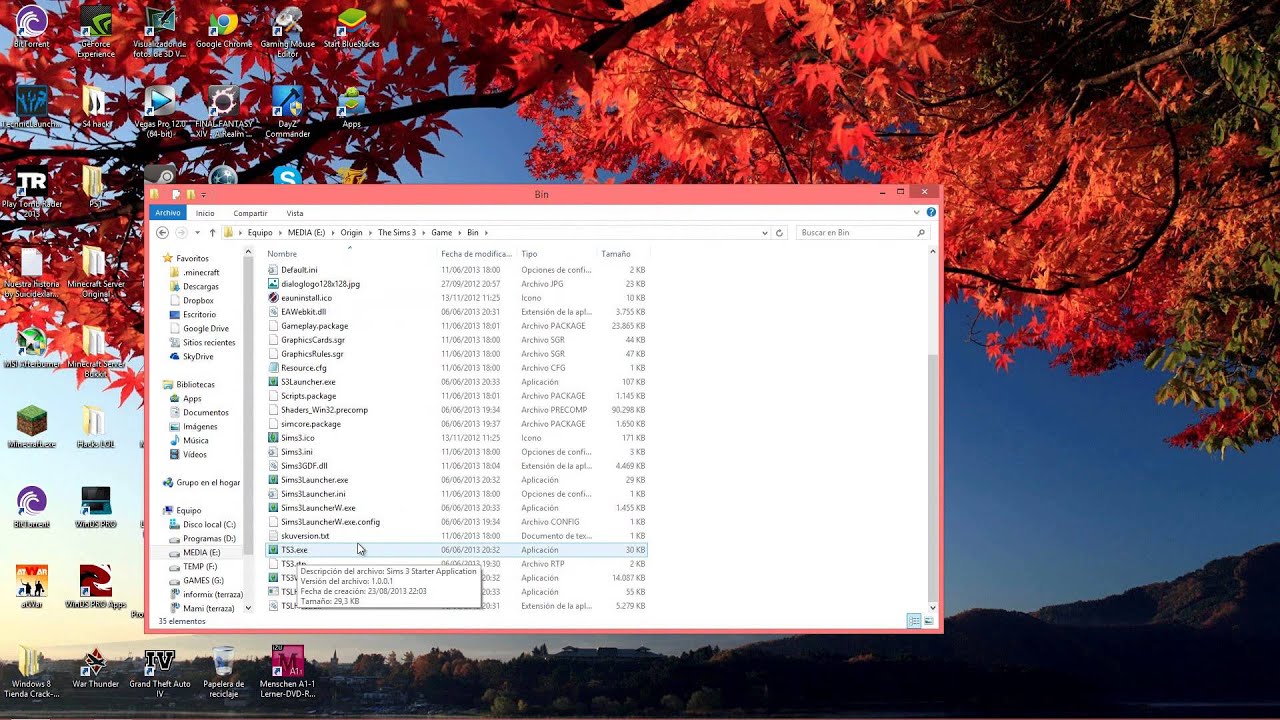The width and height of the screenshot is (1280, 720).
Task: Open the Archivo menu tab
Action: point(168,213)
